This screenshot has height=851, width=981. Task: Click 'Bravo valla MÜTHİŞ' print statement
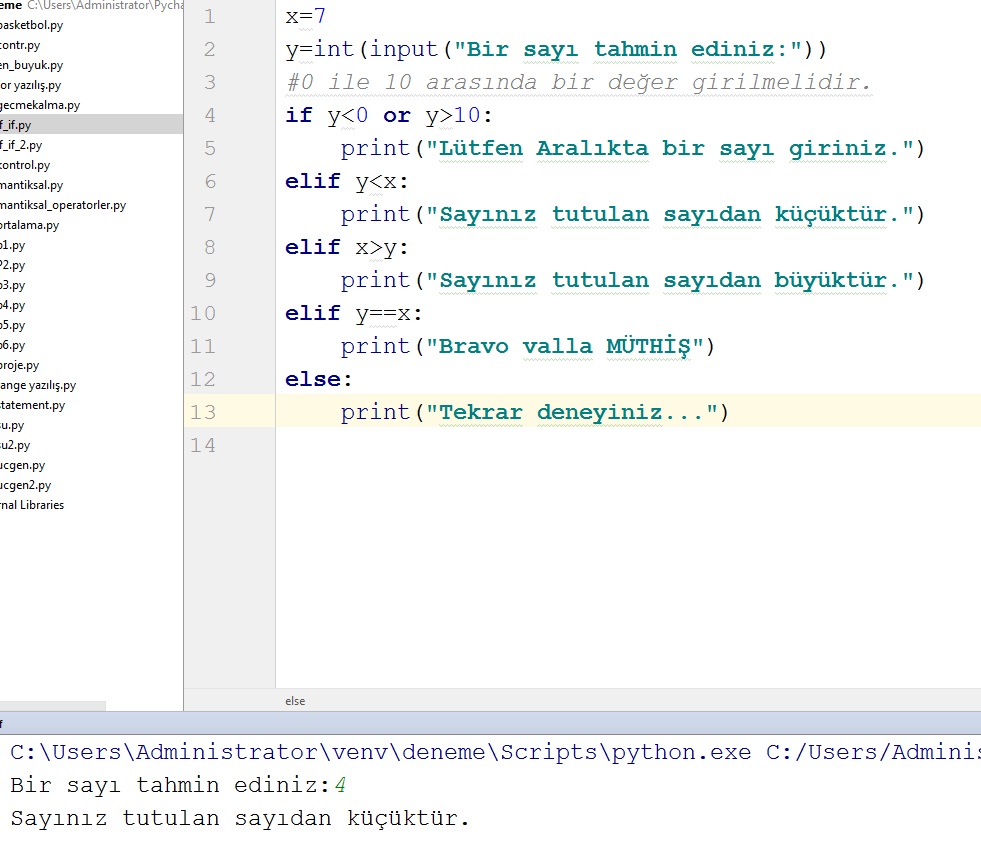(527, 346)
